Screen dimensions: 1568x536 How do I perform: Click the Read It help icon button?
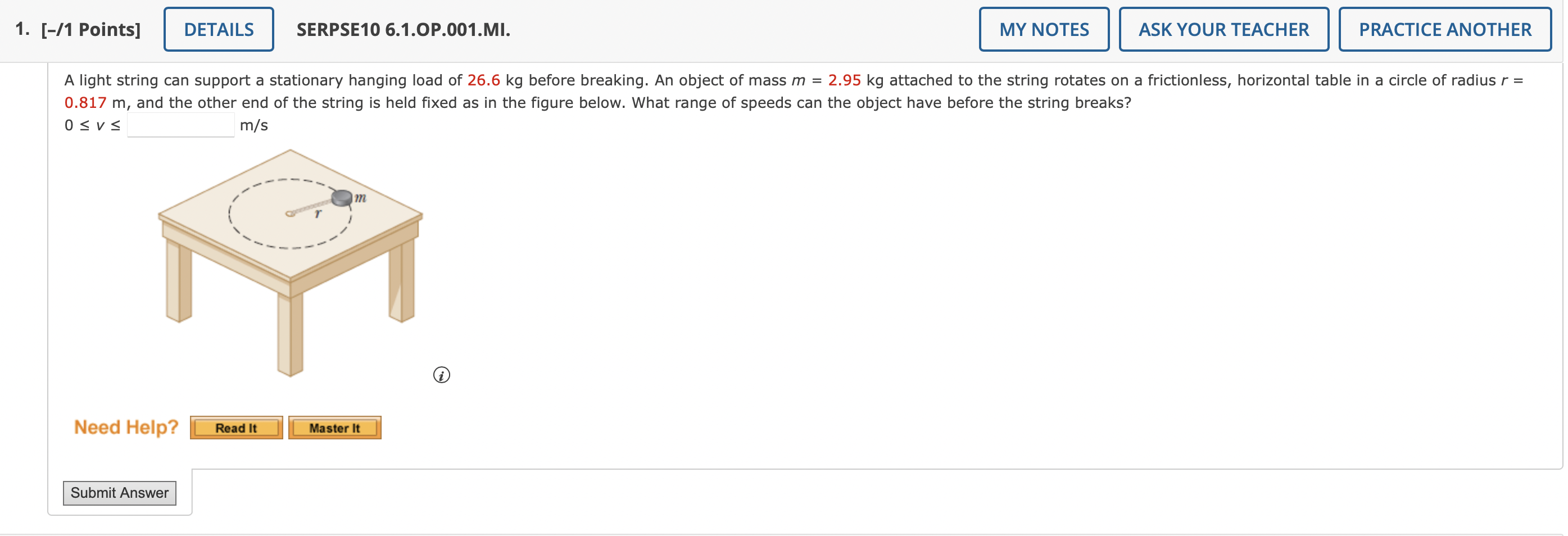pos(236,427)
